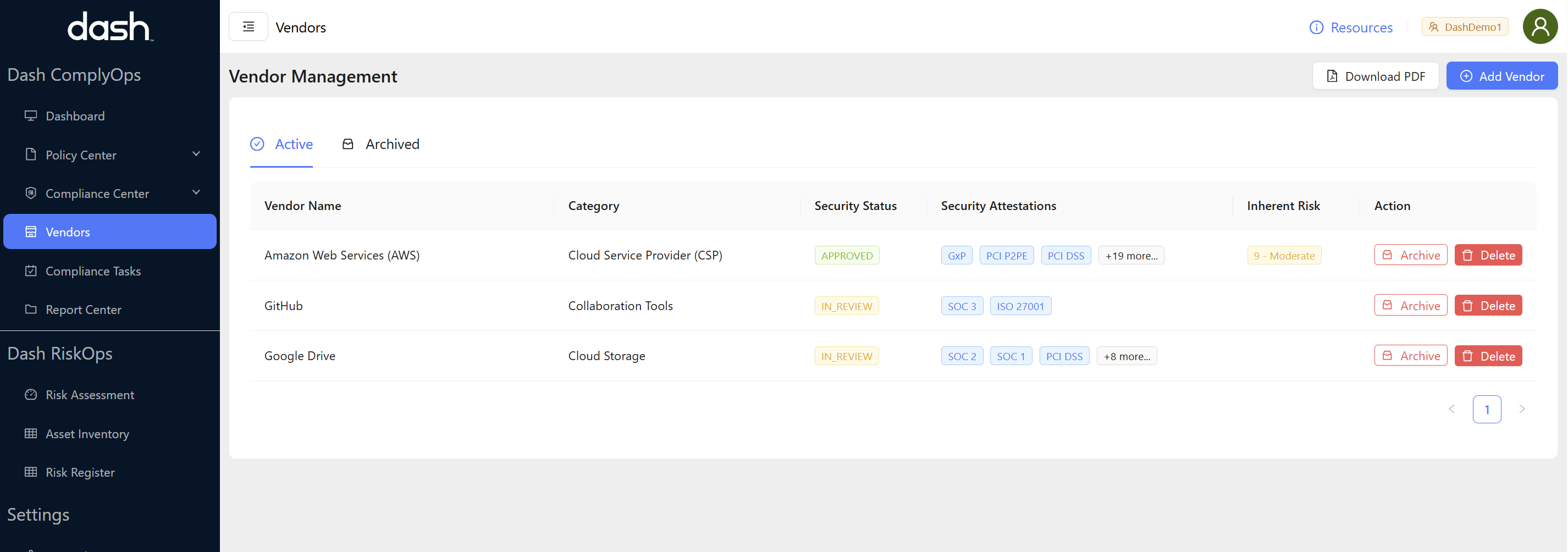This screenshot has height=552, width=1568.
Task: Open Dashboard from the sidebar
Action: [75, 115]
